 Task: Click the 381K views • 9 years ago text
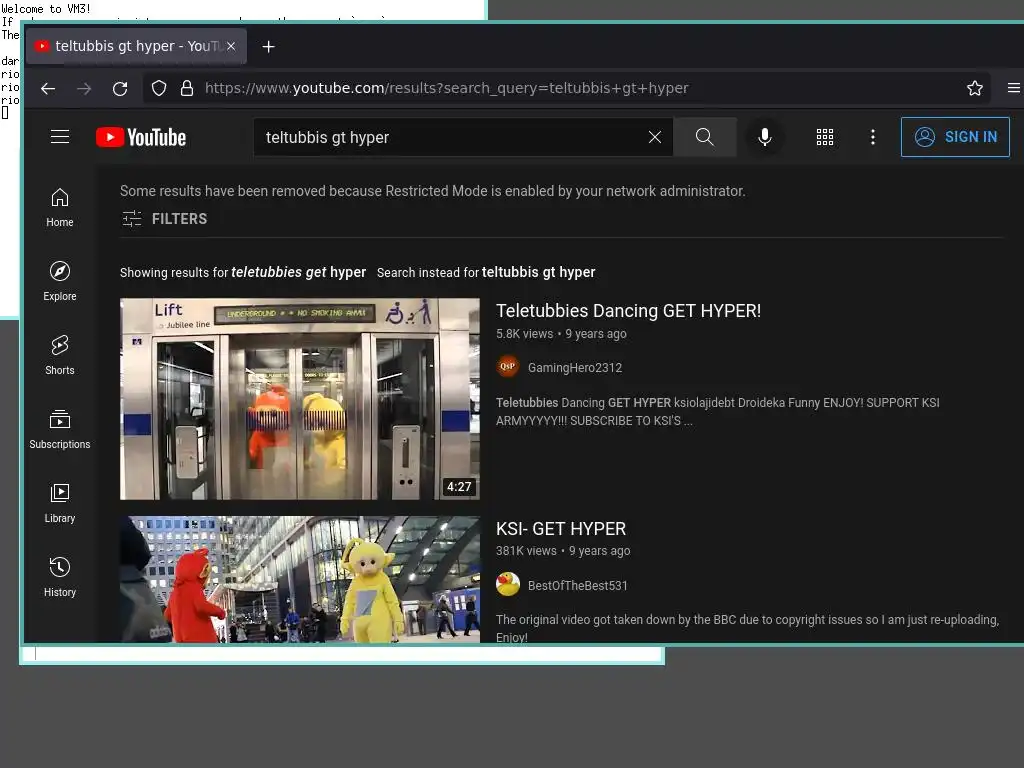tap(563, 551)
